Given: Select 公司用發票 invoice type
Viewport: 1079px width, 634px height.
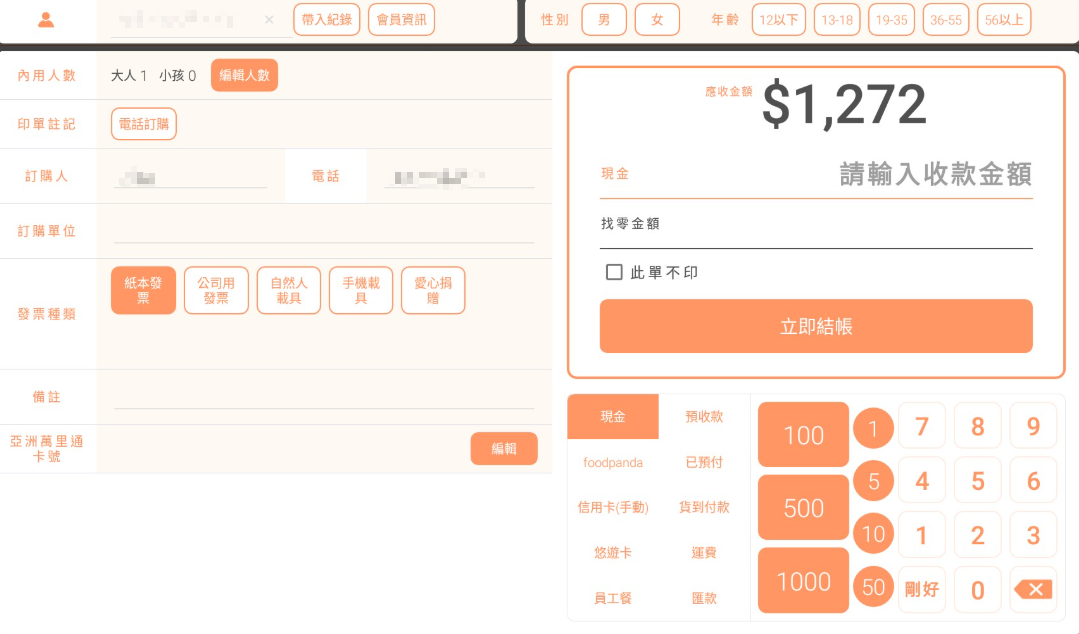Looking at the screenshot, I should coord(216,290).
